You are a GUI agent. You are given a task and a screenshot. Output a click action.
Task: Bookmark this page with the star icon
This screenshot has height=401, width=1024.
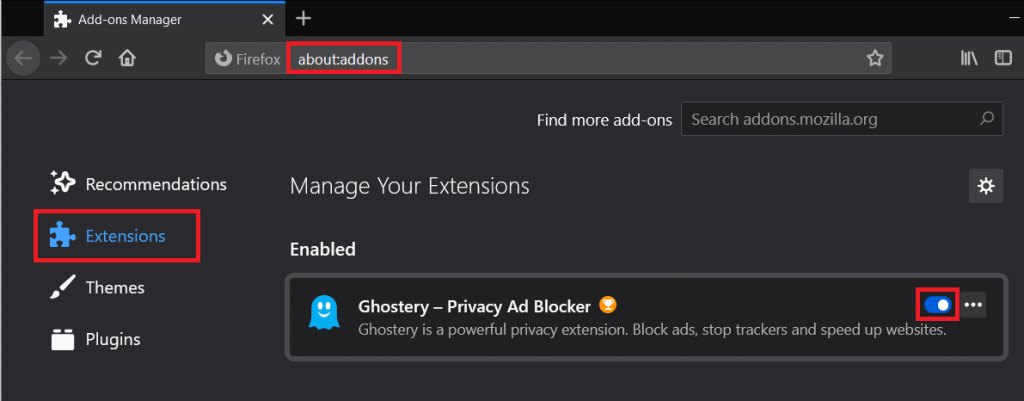(875, 58)
